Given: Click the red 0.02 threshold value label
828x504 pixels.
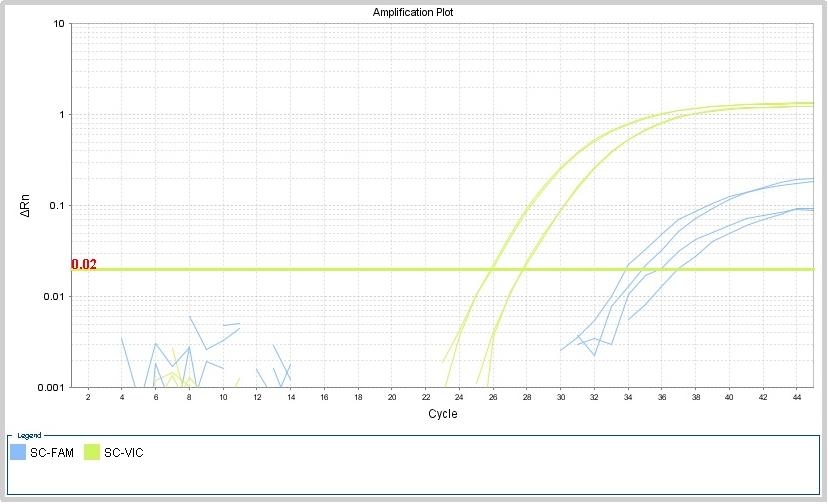Looking at the screenshot, I should 84,264.
